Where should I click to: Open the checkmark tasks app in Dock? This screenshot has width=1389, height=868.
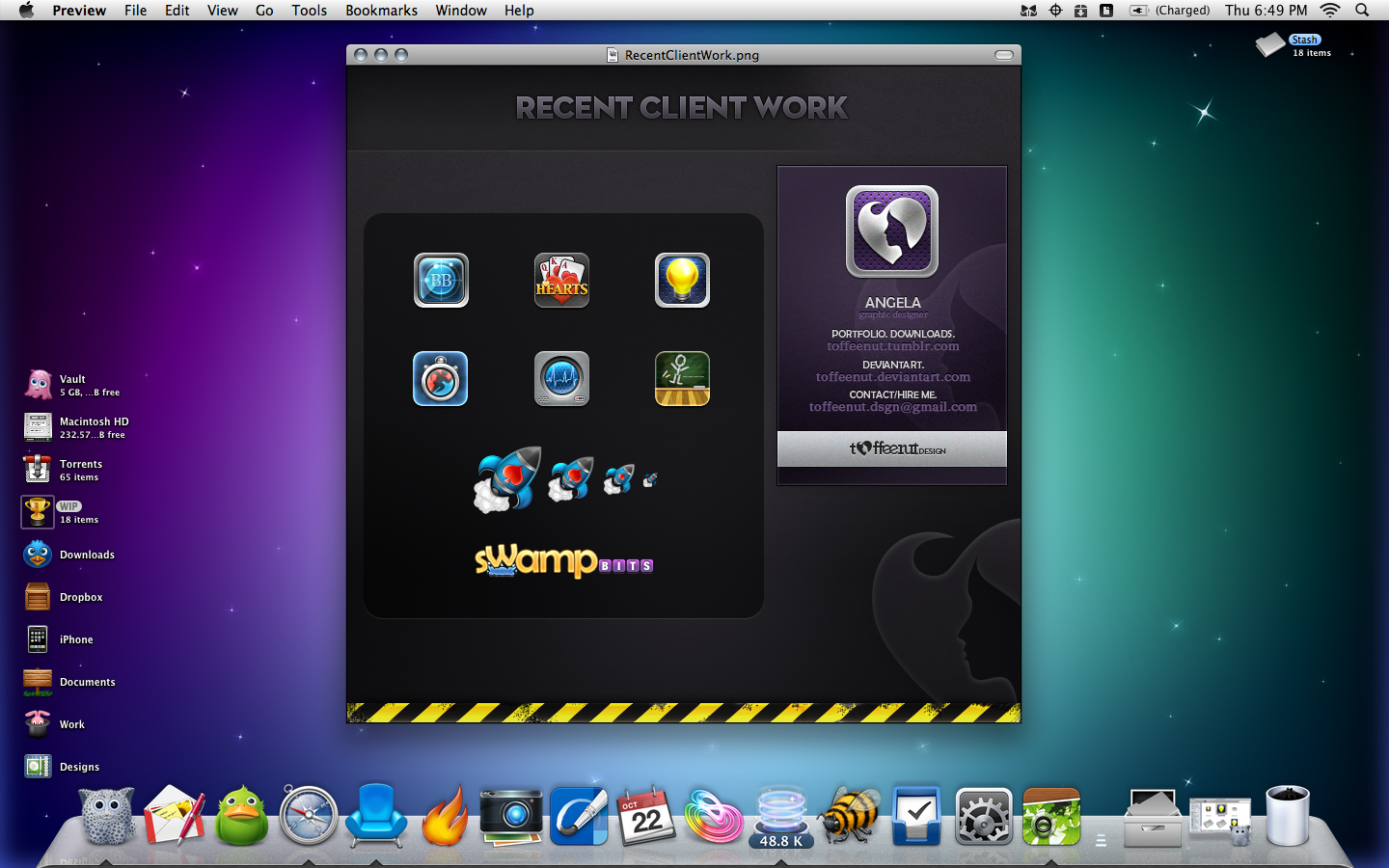916,816
